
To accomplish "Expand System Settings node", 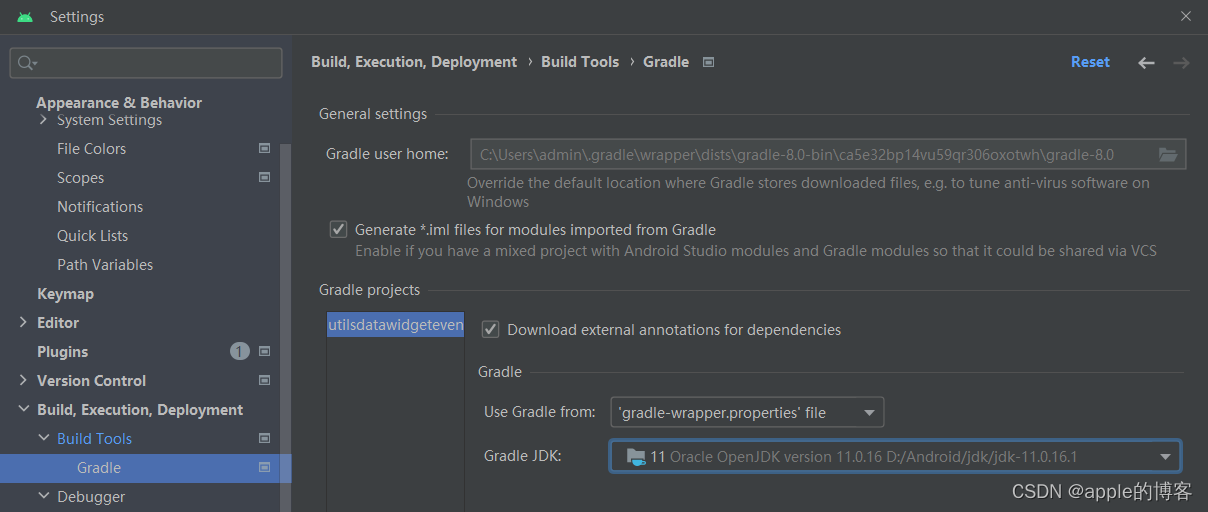I will (43, 120).
